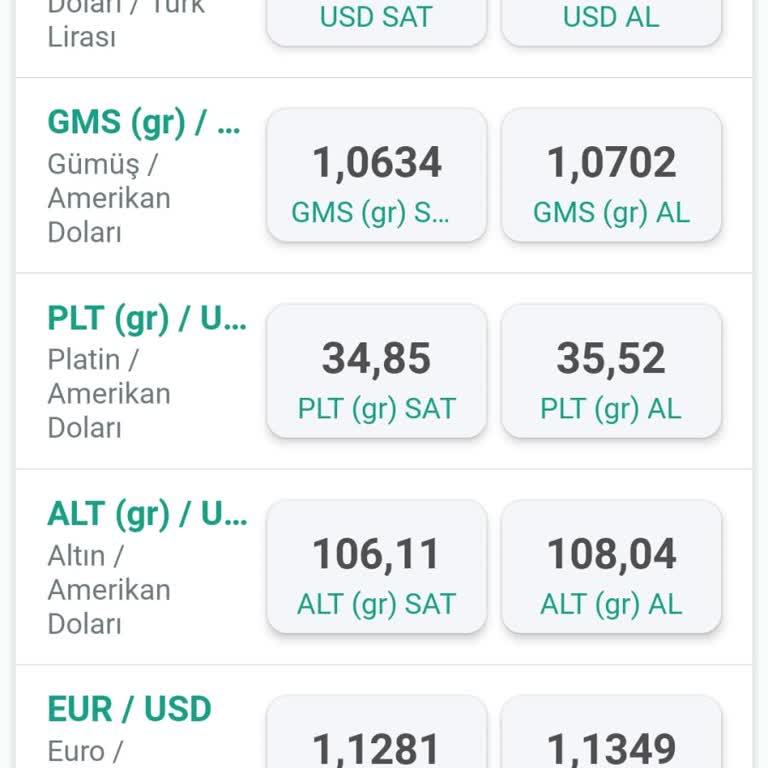Viewport: 768px width, 768px height.
Task: Tap the USD AL button
Action: coord(611,18)
